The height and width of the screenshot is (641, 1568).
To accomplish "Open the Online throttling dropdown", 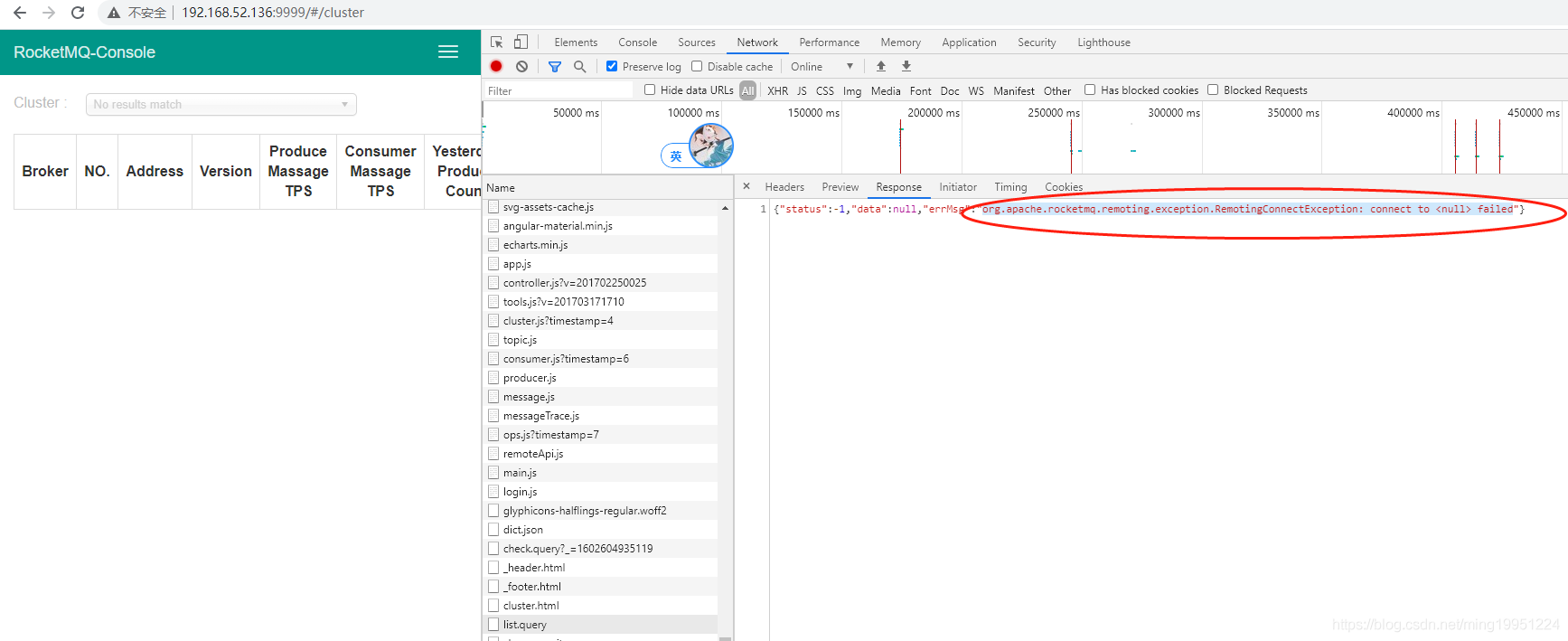I will coord(822,66).
